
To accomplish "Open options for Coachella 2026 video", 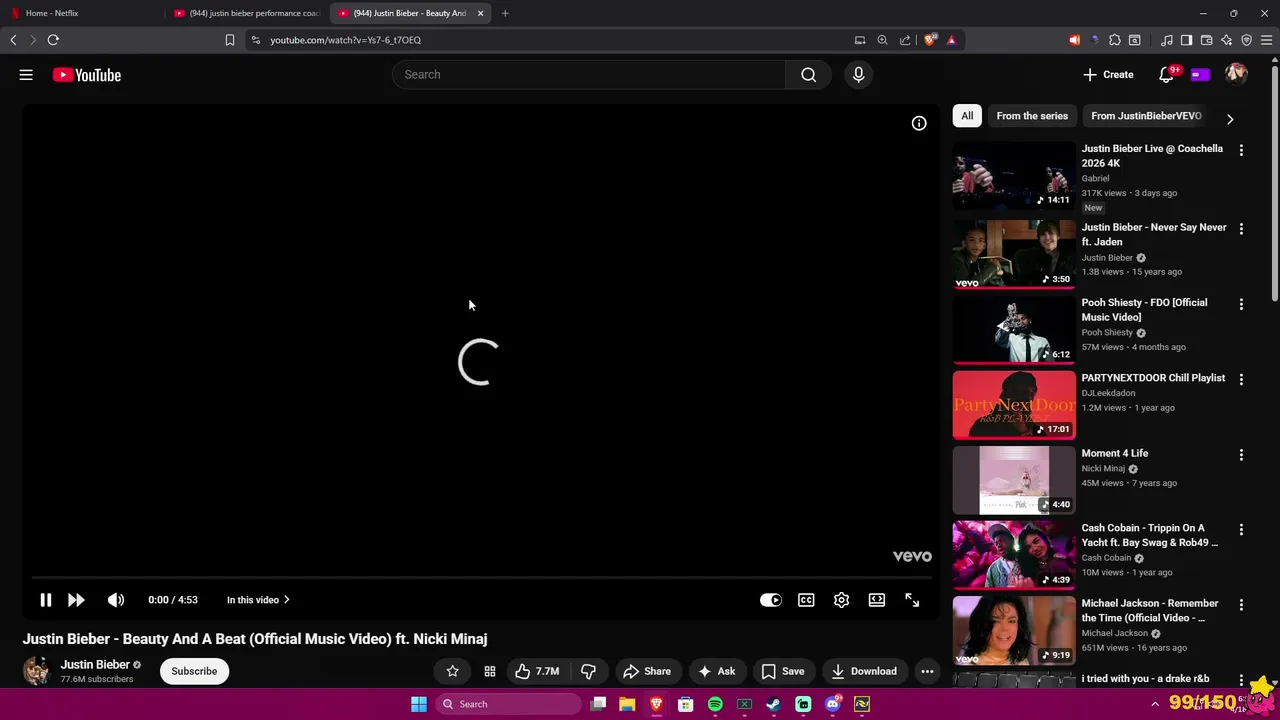I will click(x=1241, y=150).
